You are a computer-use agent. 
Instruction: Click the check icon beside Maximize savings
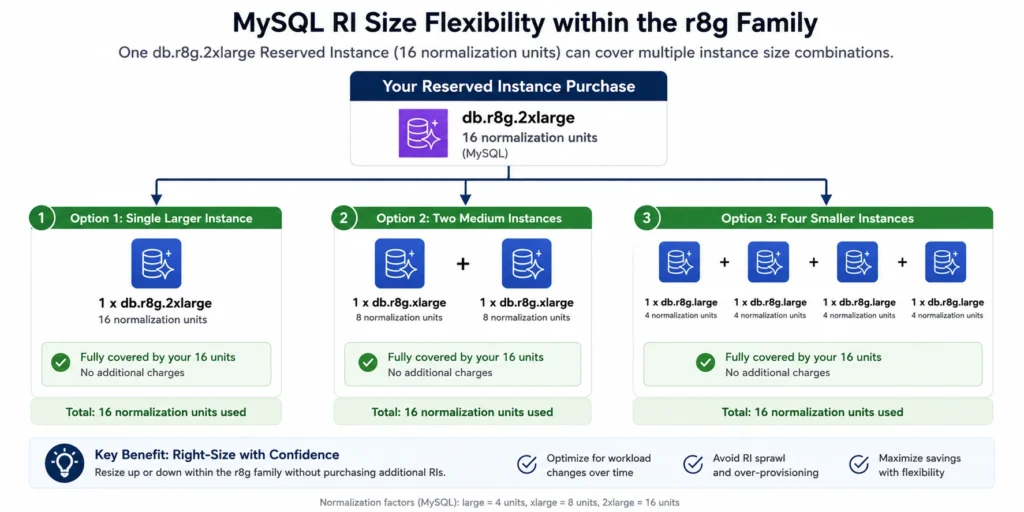tap(859, 464)
